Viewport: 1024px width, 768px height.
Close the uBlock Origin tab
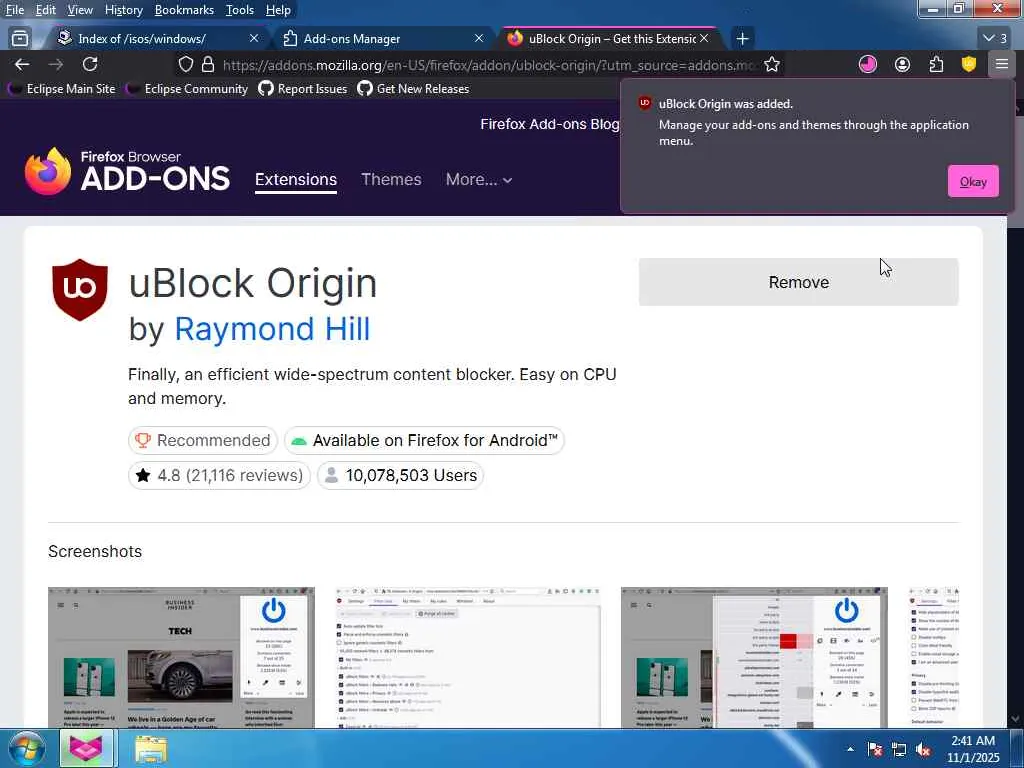(704, 39)
